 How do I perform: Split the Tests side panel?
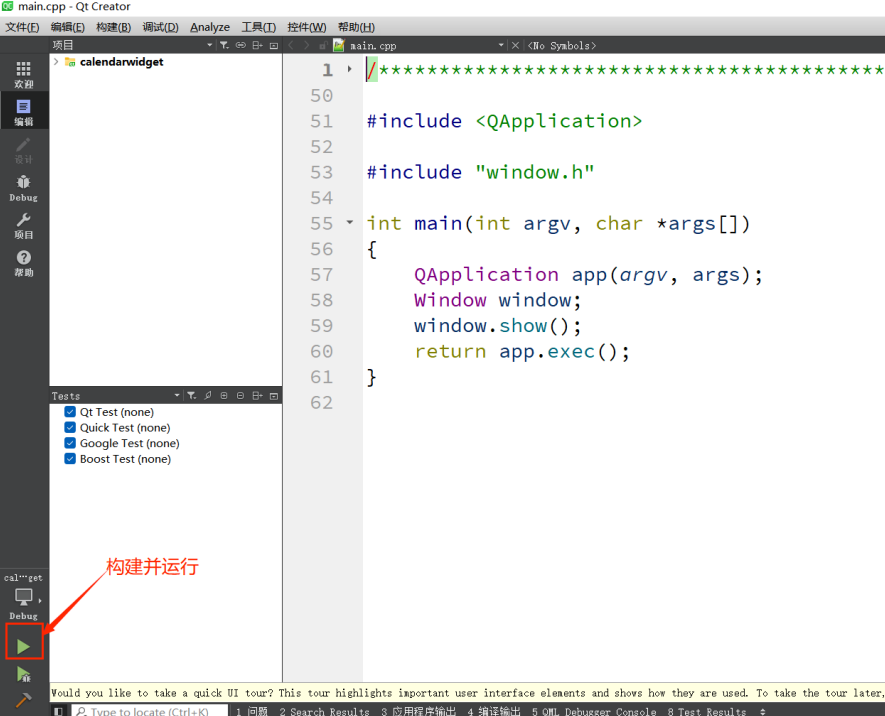257,396
